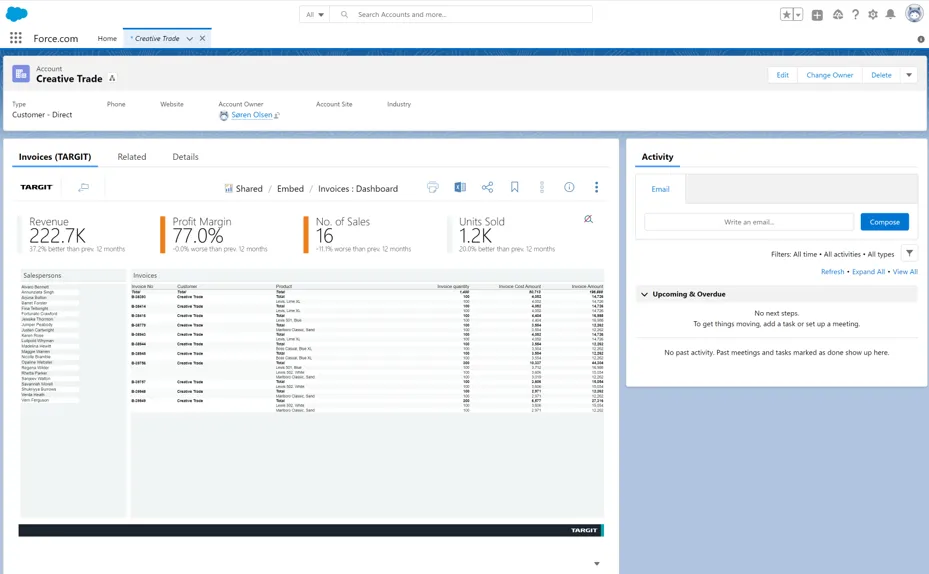Open the App Launcher grid
Screen dimensions: 929x574
coord(16,38)
